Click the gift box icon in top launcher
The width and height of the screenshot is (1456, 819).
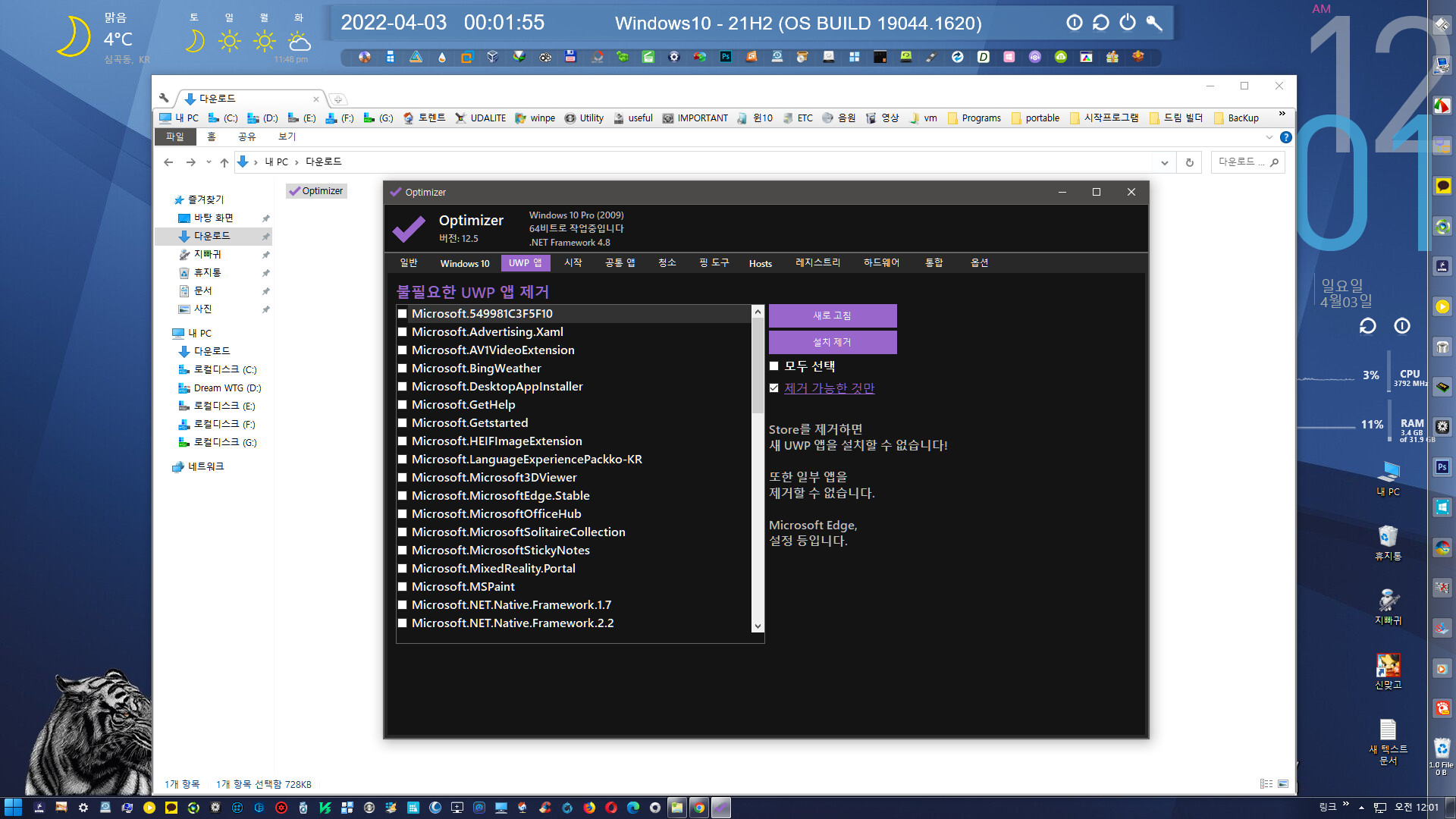coord(1112,57)
